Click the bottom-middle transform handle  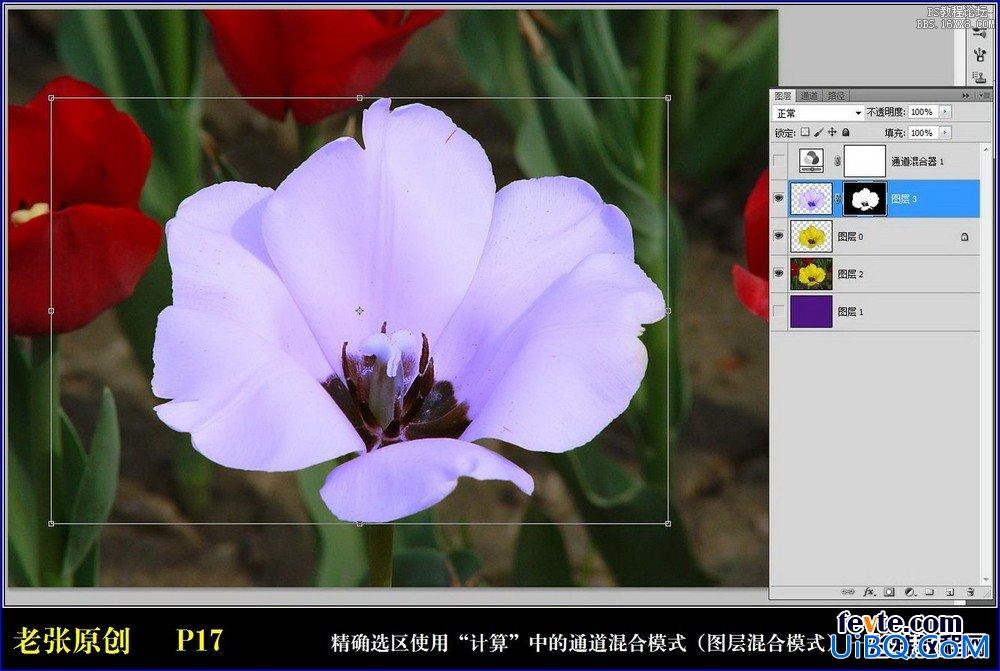point(359,524)
